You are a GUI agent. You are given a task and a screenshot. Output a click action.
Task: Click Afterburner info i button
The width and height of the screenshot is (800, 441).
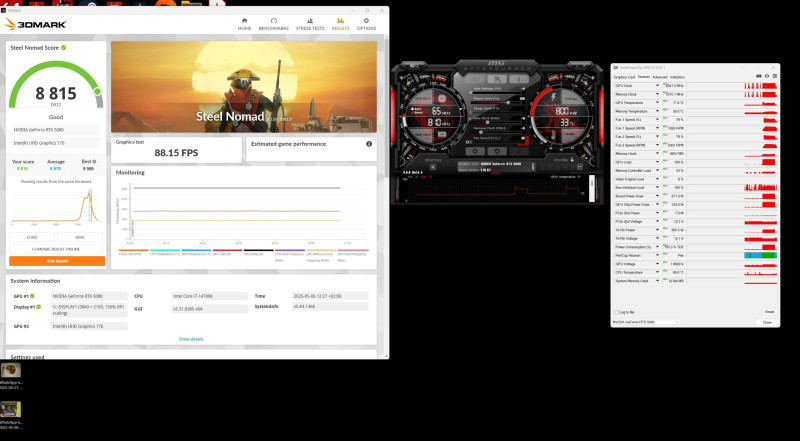(519, 79)
